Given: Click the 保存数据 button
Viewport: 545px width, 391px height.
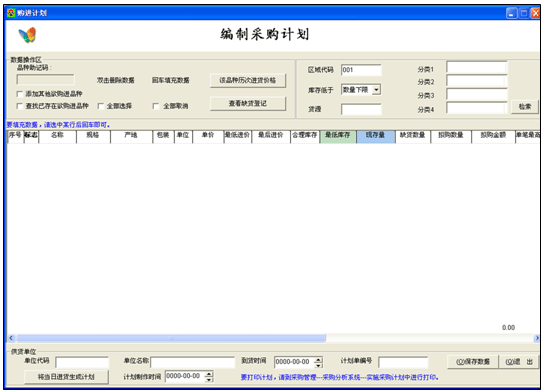Looking at the screenshot, I should tap(473, 362).
